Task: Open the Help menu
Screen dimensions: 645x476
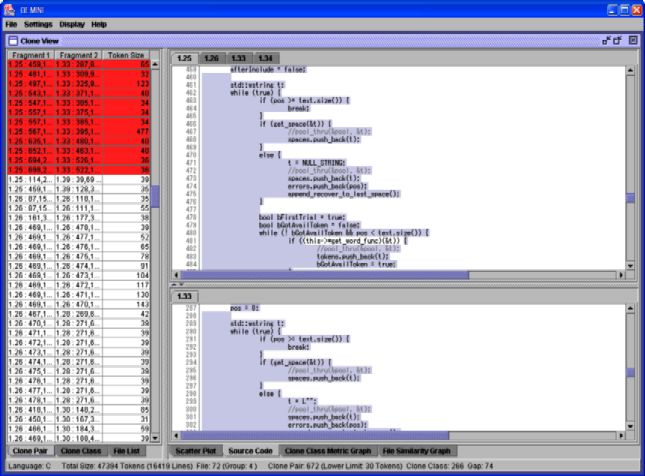Action: point(98,23)
